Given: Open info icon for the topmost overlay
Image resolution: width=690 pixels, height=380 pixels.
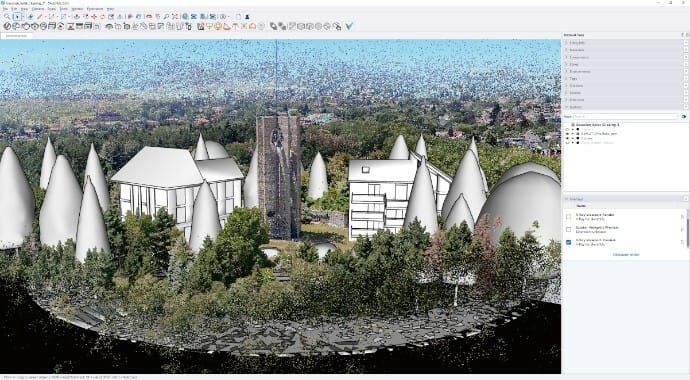Looking at the screenshot, I should click(x=683, y=217).
